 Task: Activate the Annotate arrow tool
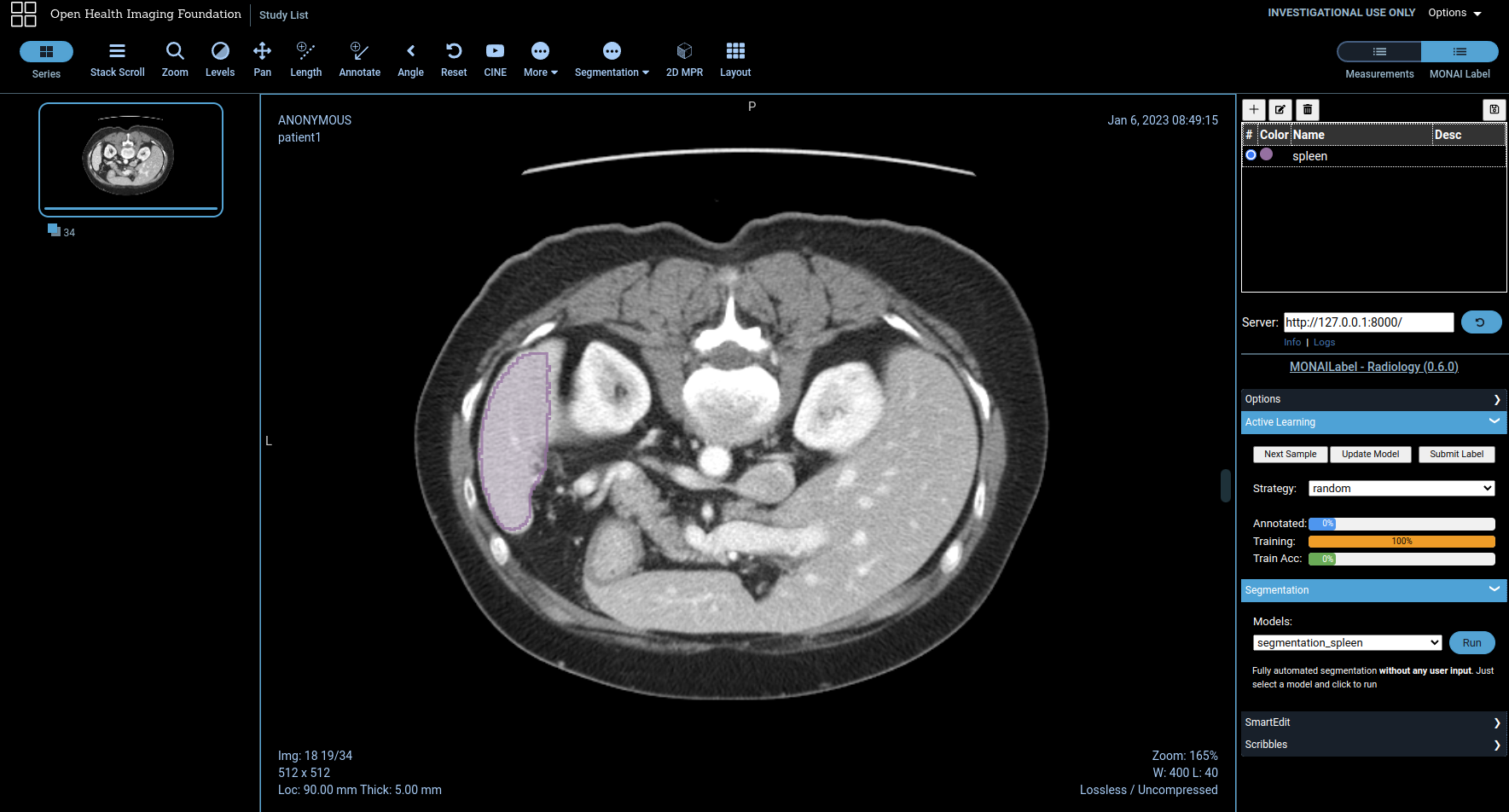coord(360,60)
